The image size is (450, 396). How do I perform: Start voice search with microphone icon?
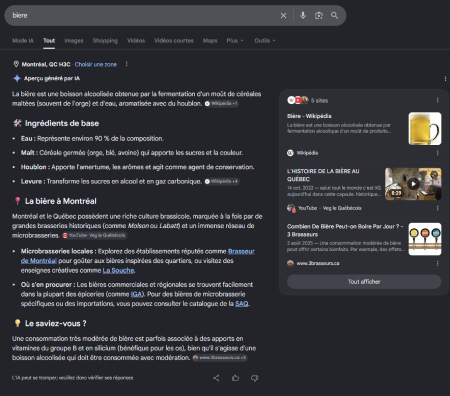[303, 15]
